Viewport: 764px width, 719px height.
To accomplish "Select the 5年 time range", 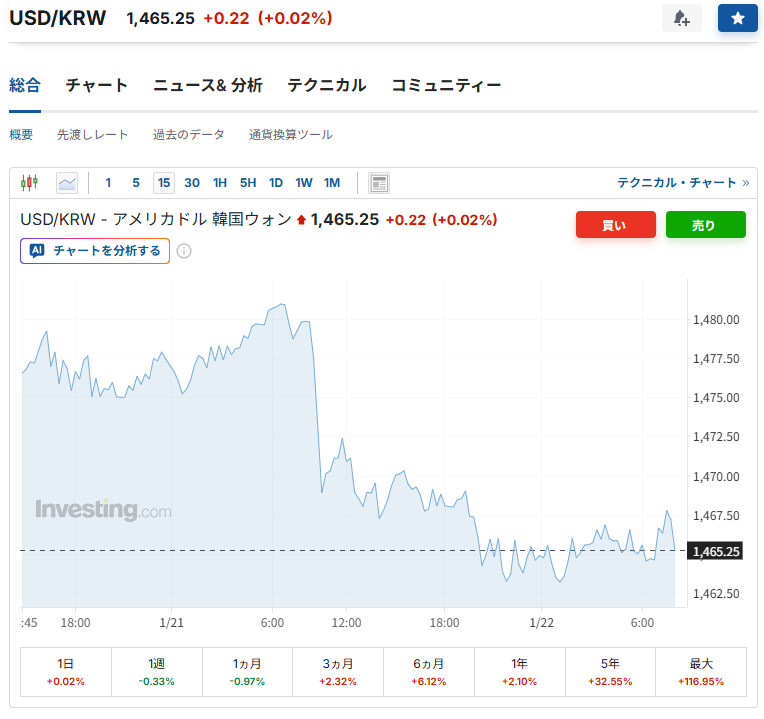I will pyautogui.click(x=610, y=671).
